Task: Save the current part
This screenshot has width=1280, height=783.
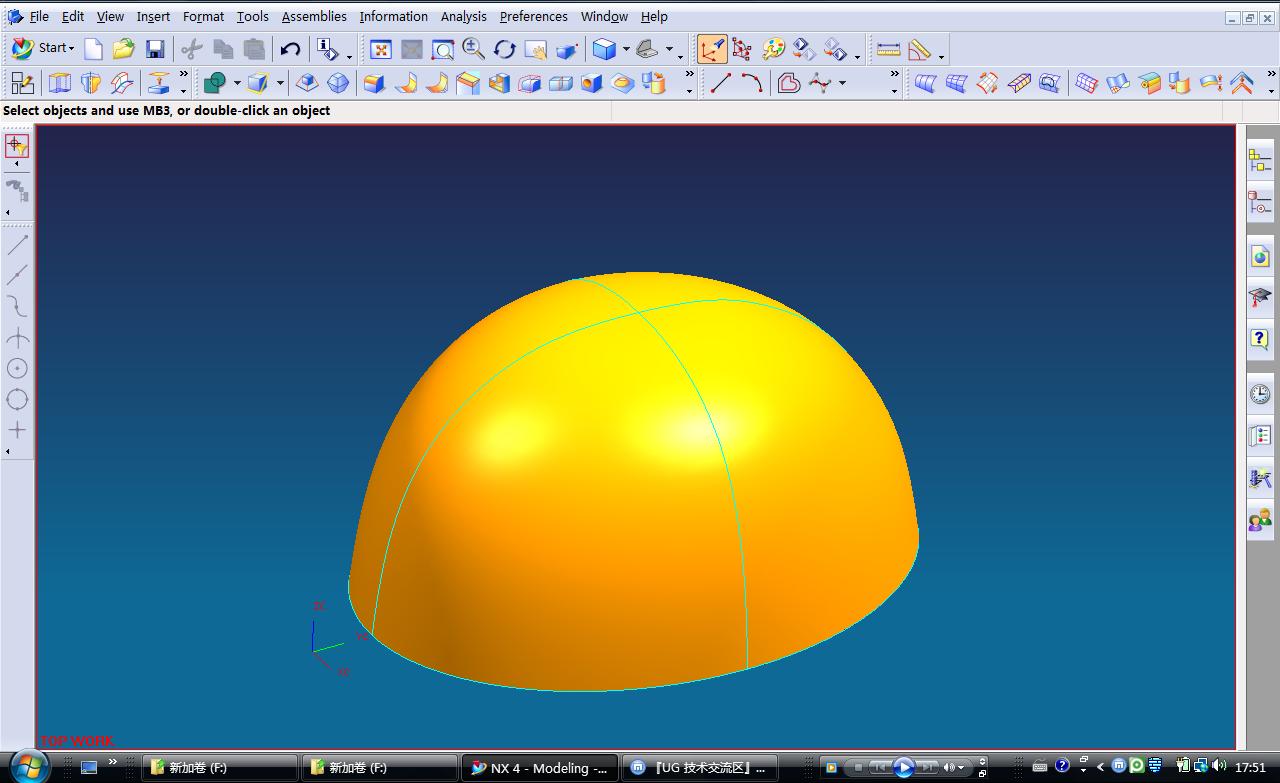Action: (154, 49)
